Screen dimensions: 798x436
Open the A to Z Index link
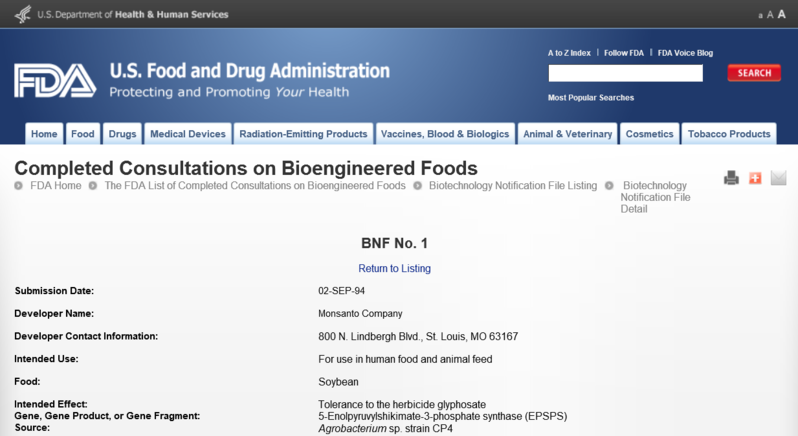point(569,52)
